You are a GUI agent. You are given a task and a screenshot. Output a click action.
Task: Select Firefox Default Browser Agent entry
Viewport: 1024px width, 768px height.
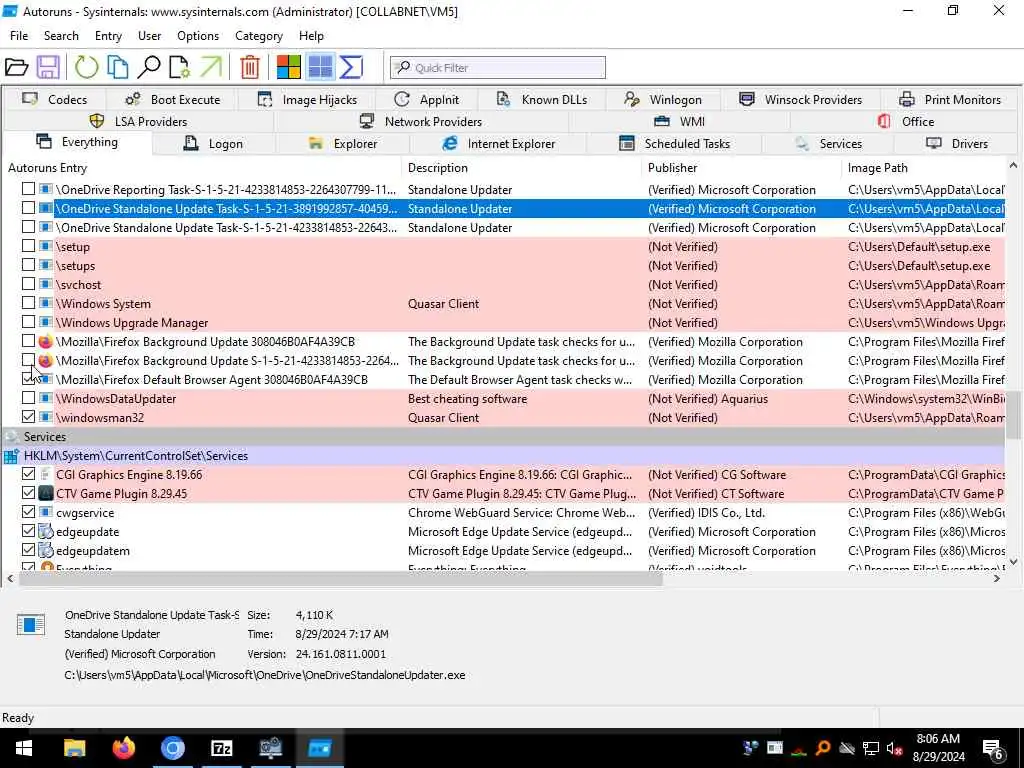coord(504,379)
